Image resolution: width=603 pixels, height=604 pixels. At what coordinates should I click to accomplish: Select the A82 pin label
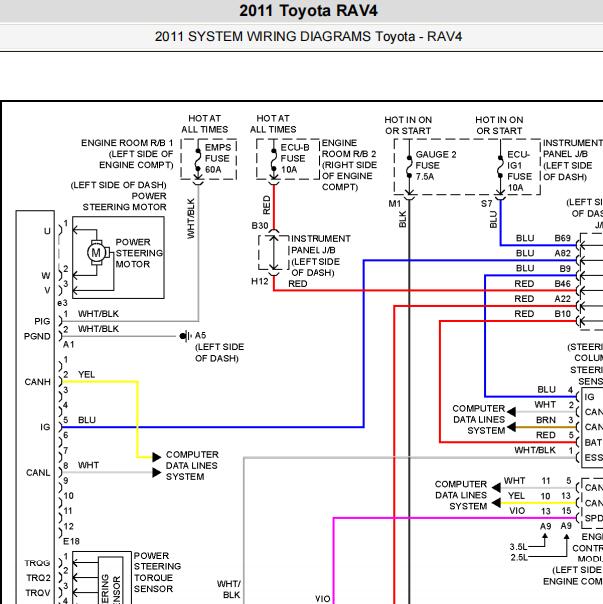click(562, 253)
